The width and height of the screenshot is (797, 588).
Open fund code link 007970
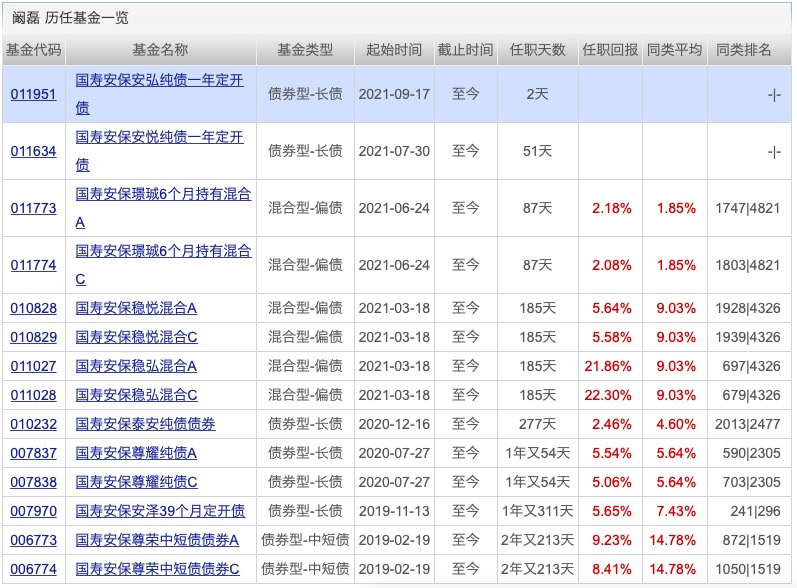34,511
